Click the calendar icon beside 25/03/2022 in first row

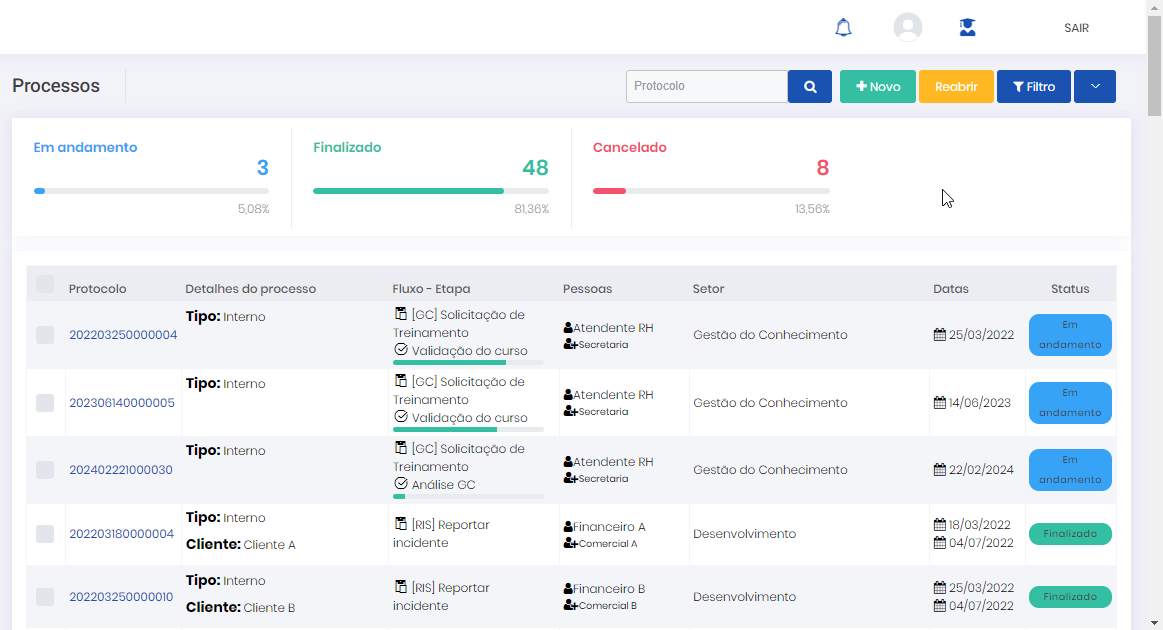click(x=939, y=335)
